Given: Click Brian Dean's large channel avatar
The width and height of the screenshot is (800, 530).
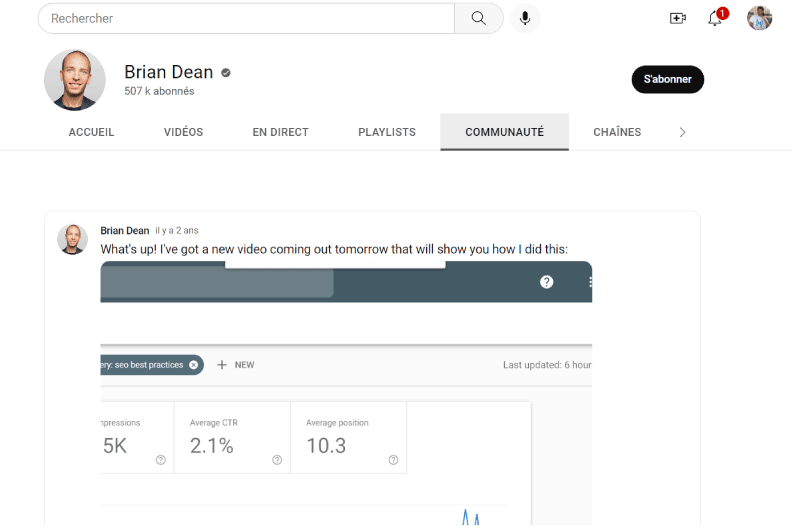Looking at the screenshot, I should [x=75, y=80].
